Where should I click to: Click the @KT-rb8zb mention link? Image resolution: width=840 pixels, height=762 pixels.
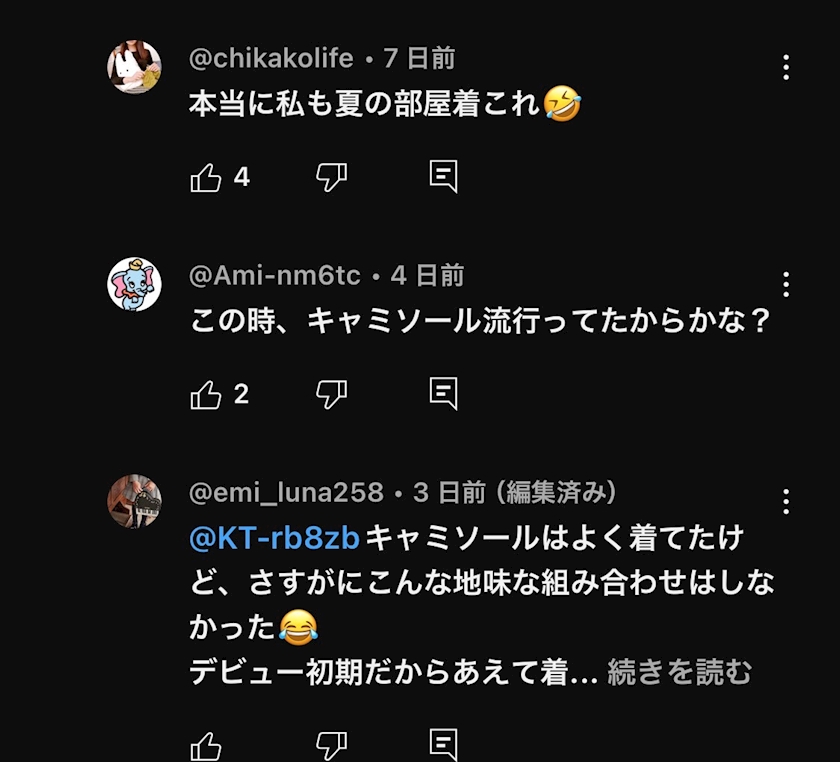coord(274,538)
